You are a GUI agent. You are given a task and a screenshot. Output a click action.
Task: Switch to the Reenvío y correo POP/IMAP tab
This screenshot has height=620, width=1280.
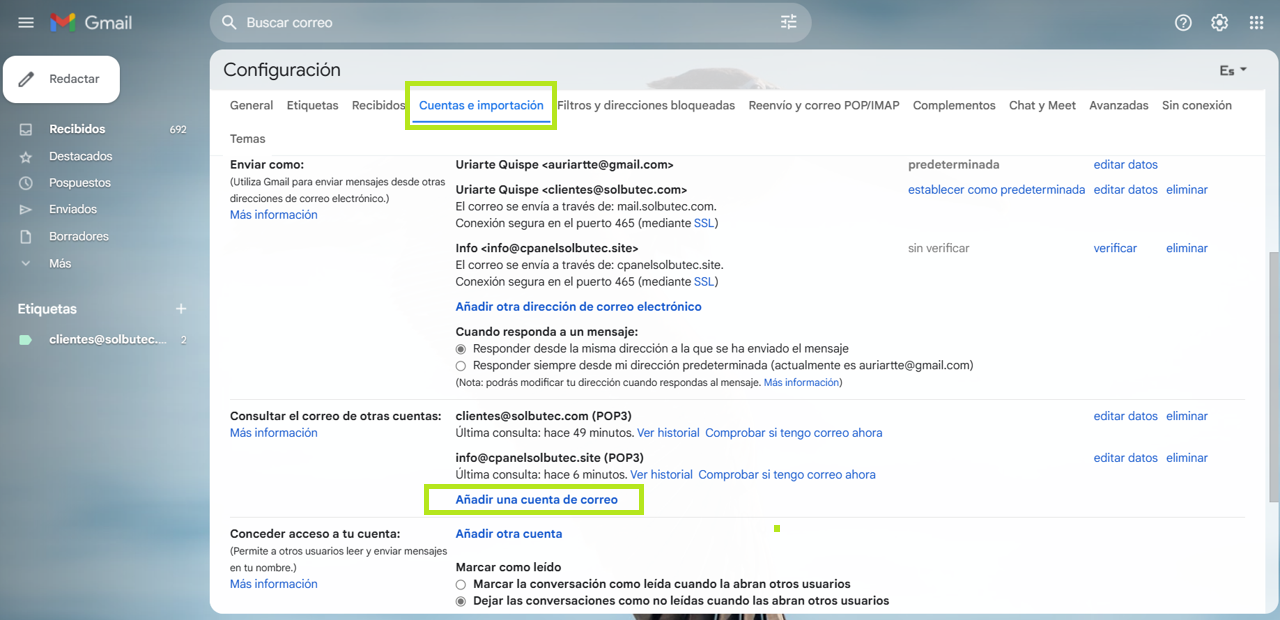click(823, 105)
